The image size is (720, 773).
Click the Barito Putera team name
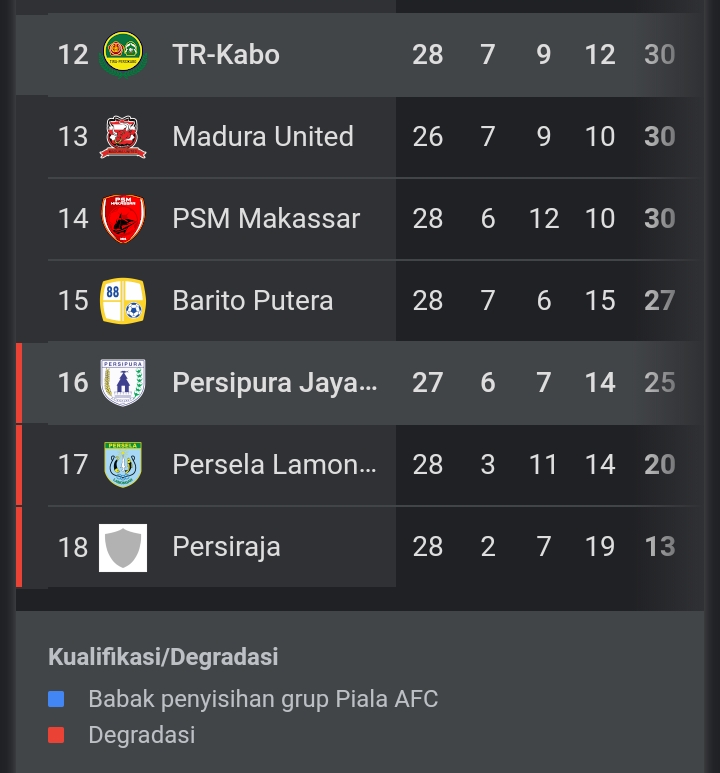252,301
